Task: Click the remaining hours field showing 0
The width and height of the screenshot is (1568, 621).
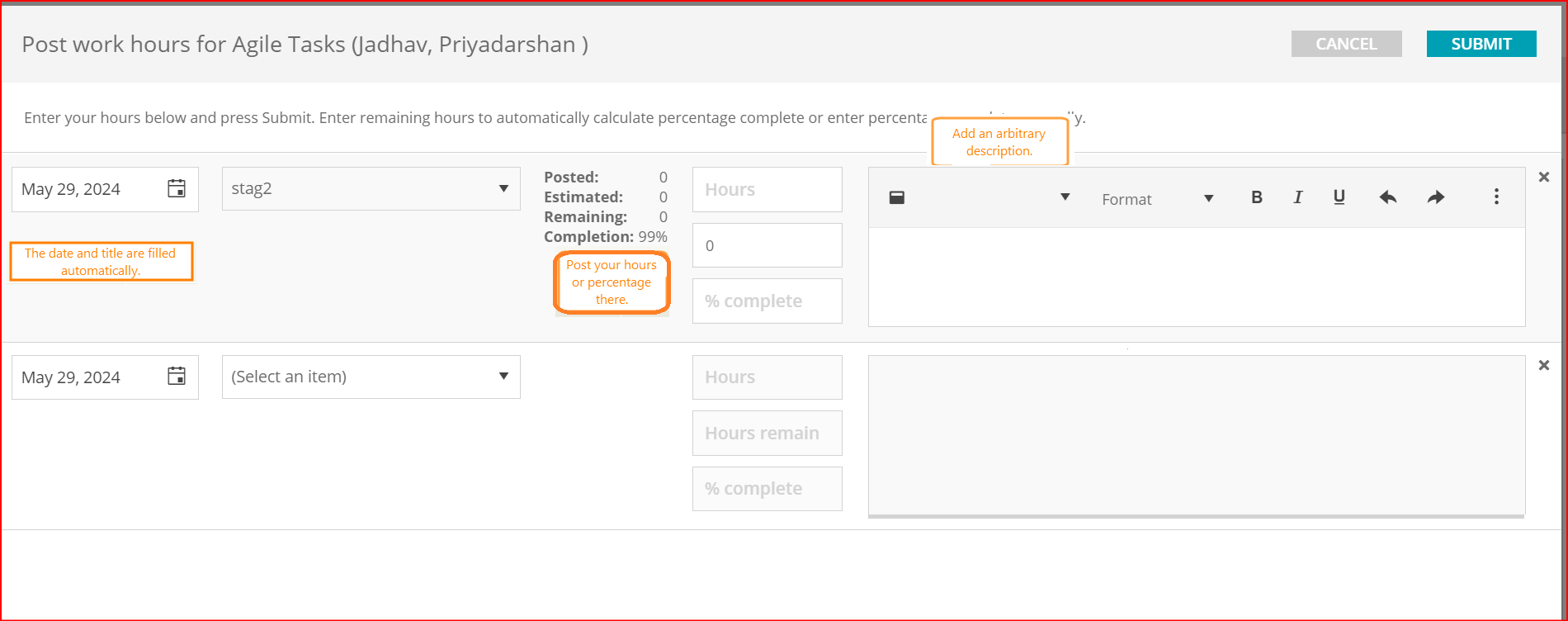Action: [x=767, y=245]
